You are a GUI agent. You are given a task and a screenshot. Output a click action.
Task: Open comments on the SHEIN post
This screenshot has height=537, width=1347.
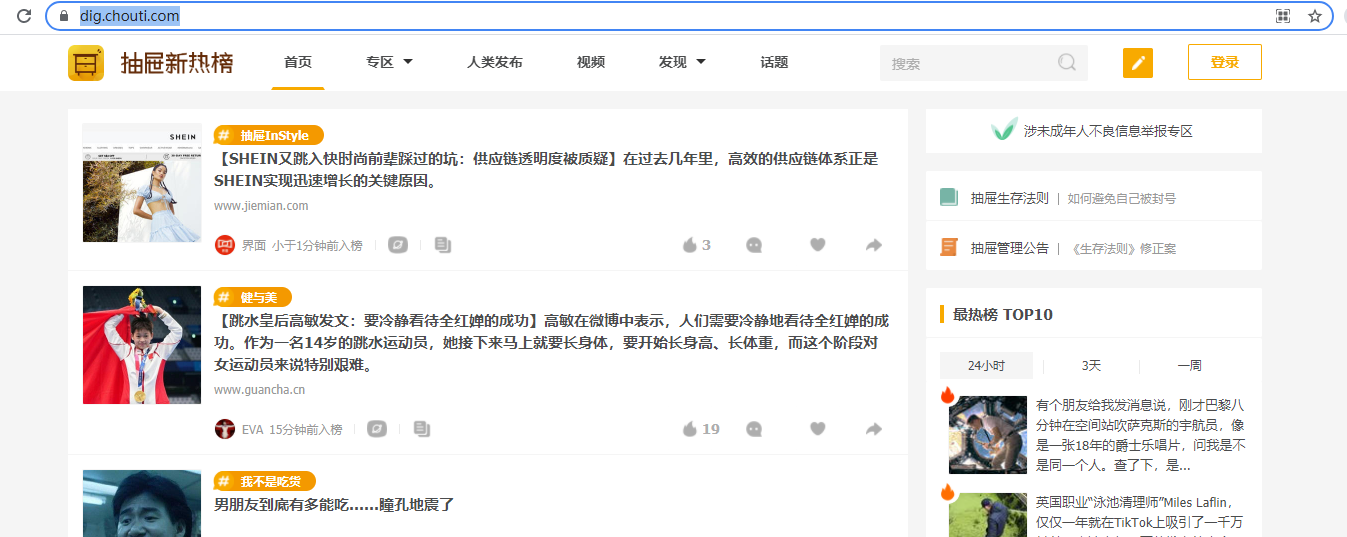click(x=754, y=245)
